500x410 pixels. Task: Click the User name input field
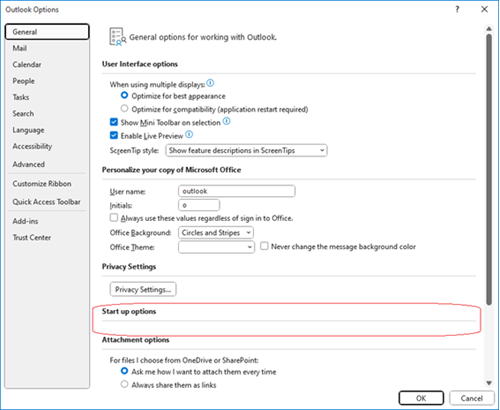coord(237,191)
